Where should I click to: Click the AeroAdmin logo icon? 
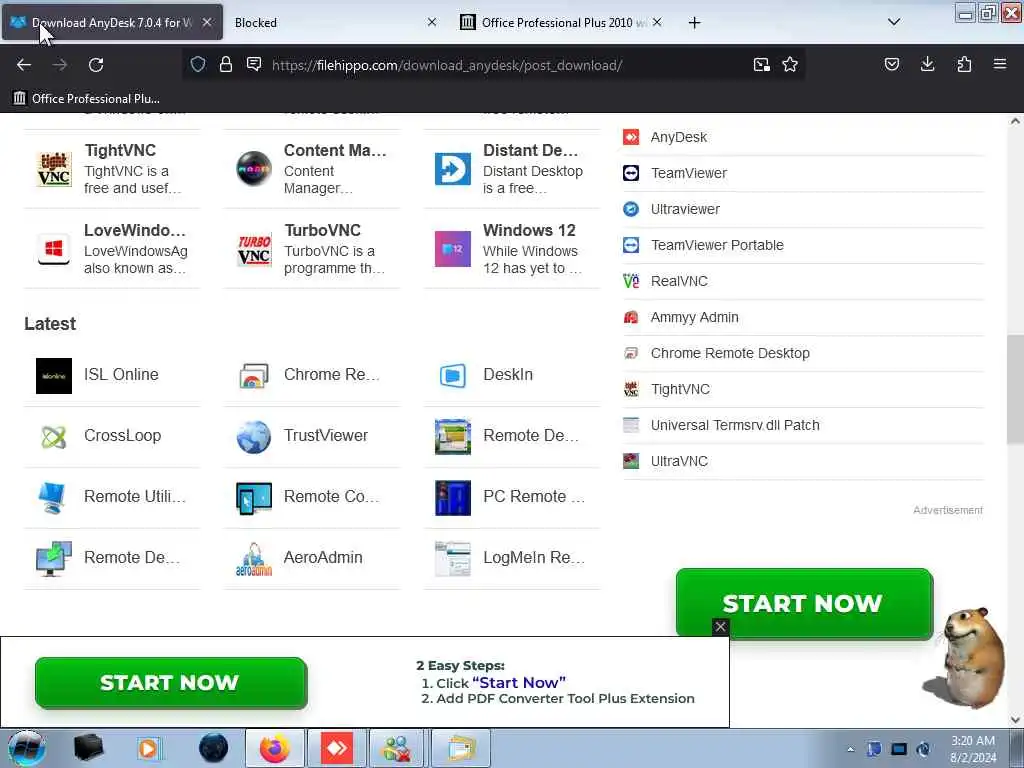point(254,559)
